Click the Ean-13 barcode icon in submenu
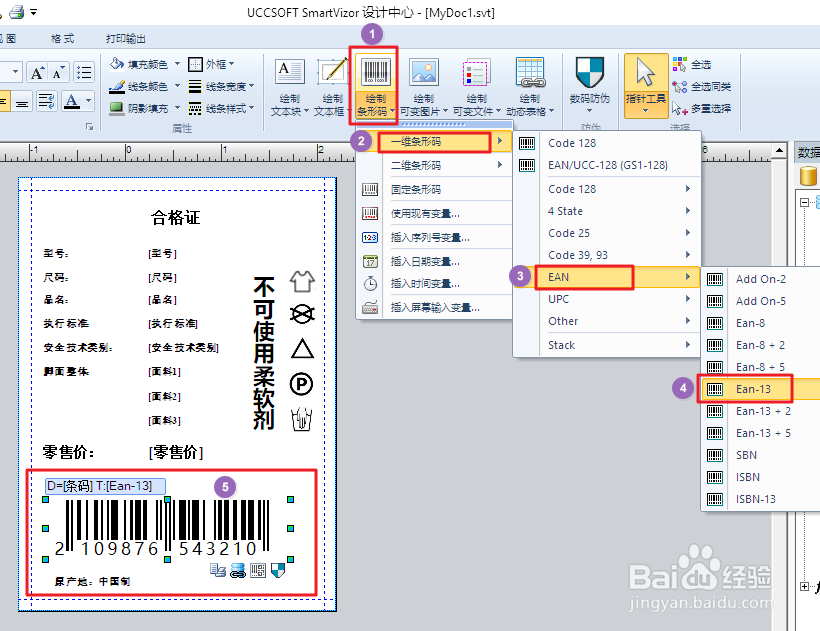Screen dimensions: 820x631 tap(715, 389)
